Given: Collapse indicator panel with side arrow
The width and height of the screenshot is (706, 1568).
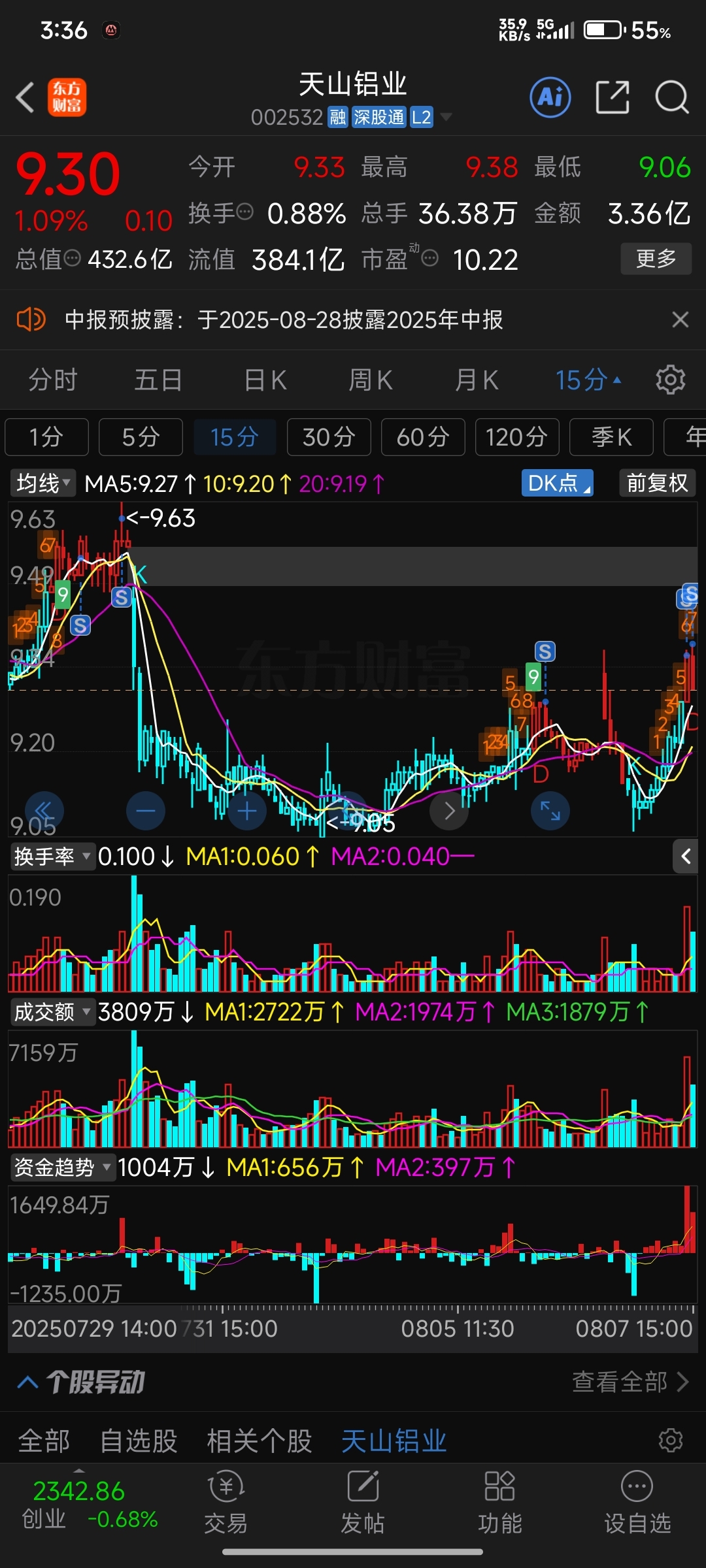Looking at the screenshot, I should [685, 856].
